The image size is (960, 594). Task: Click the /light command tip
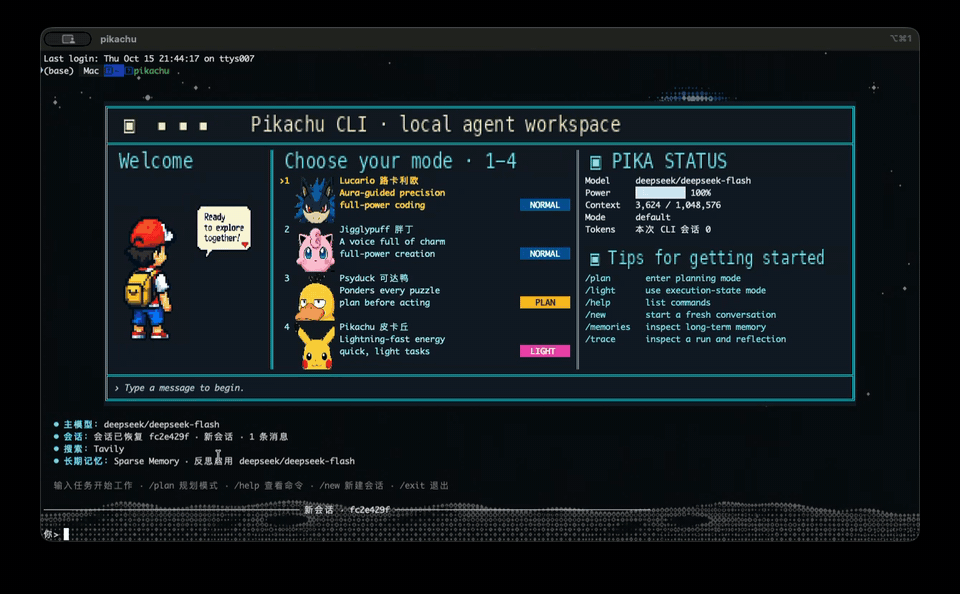coord(600,290)
